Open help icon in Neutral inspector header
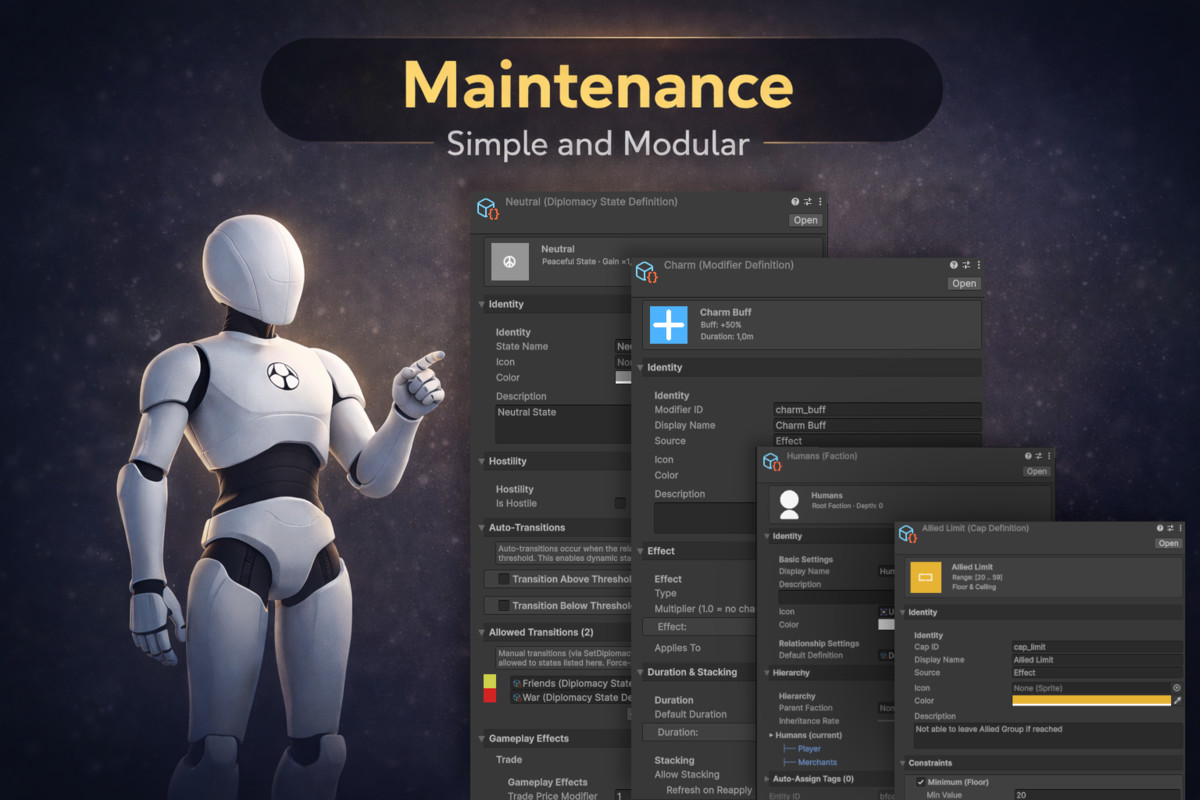The image size is (1200, 800). pos(796,202)
